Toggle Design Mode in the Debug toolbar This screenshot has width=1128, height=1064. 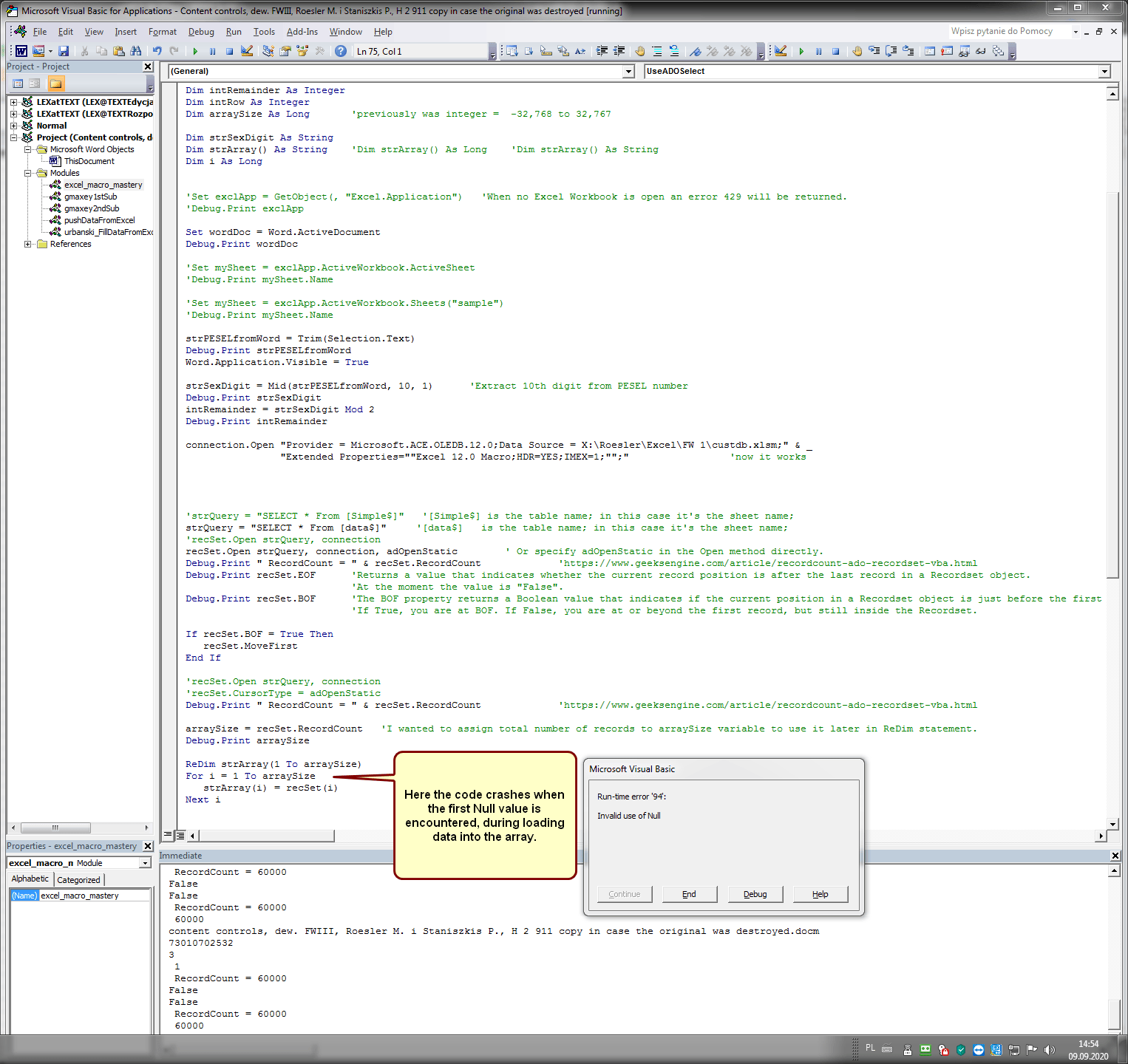point(781,51)
